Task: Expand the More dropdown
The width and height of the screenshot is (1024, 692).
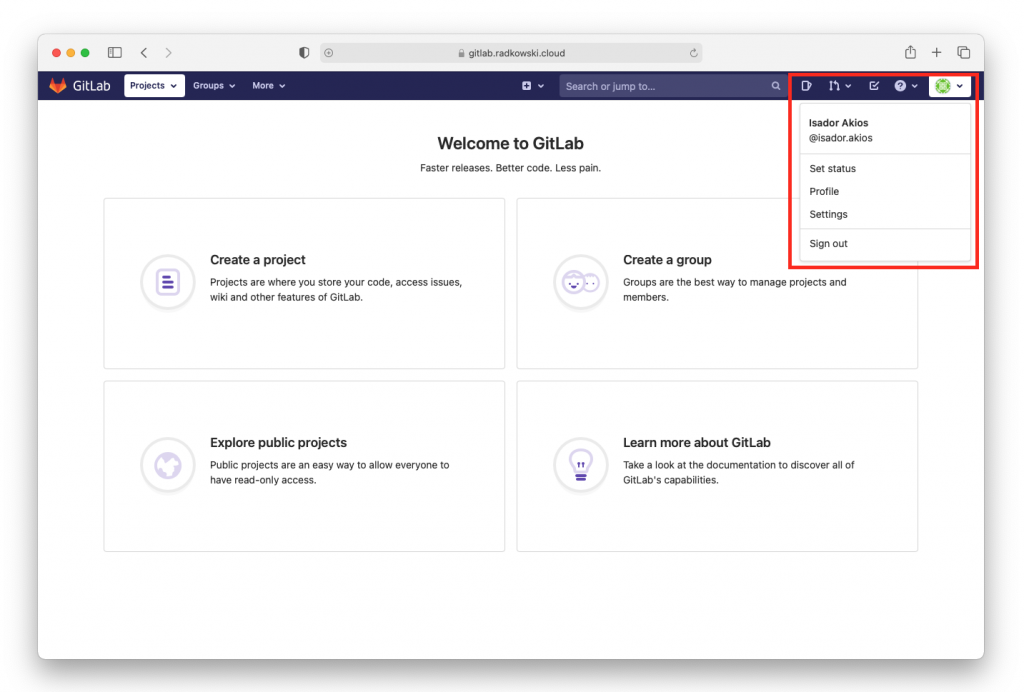Action: 268,86
